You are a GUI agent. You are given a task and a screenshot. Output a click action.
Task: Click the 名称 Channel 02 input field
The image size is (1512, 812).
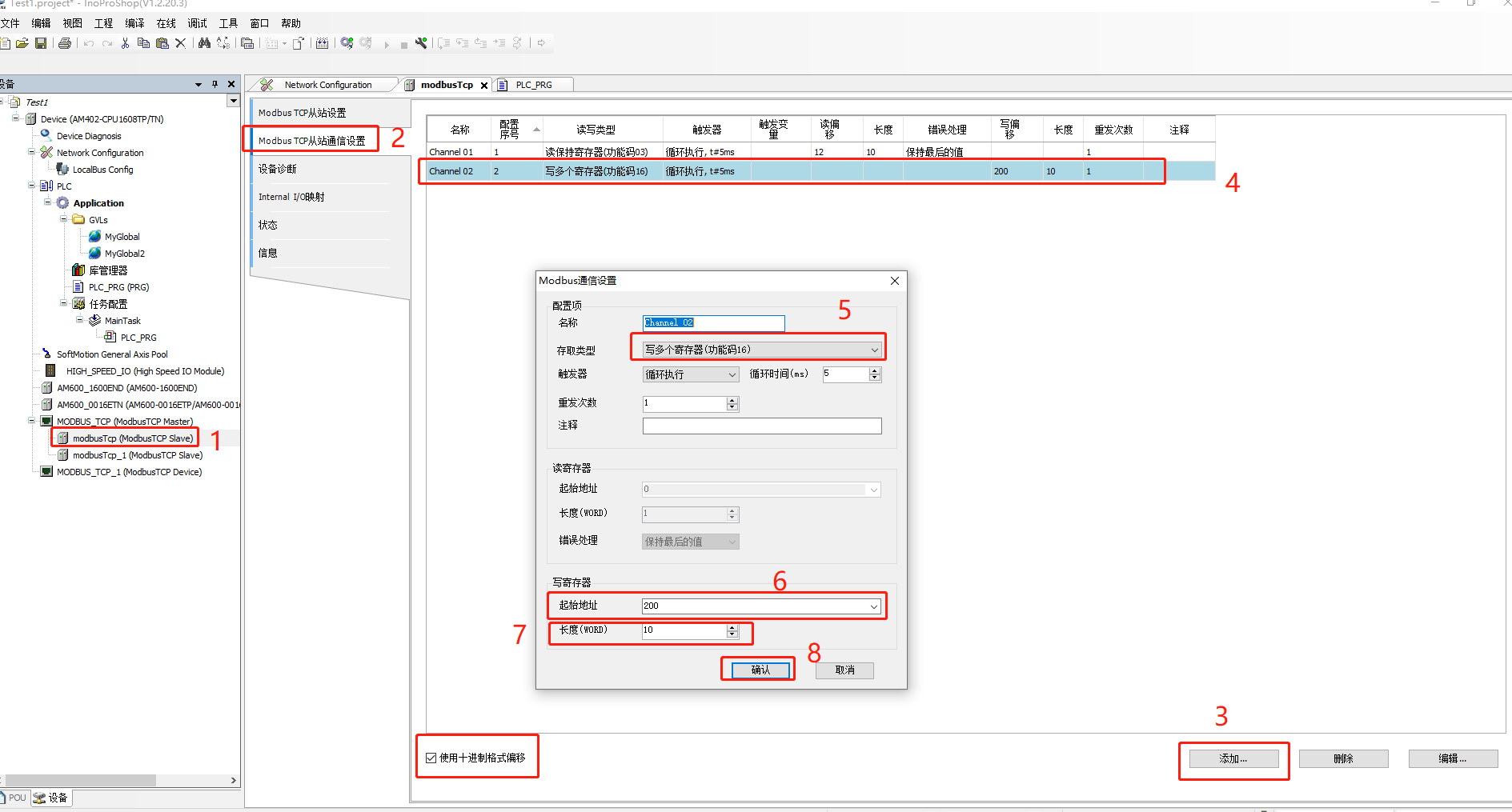[714, 322]
